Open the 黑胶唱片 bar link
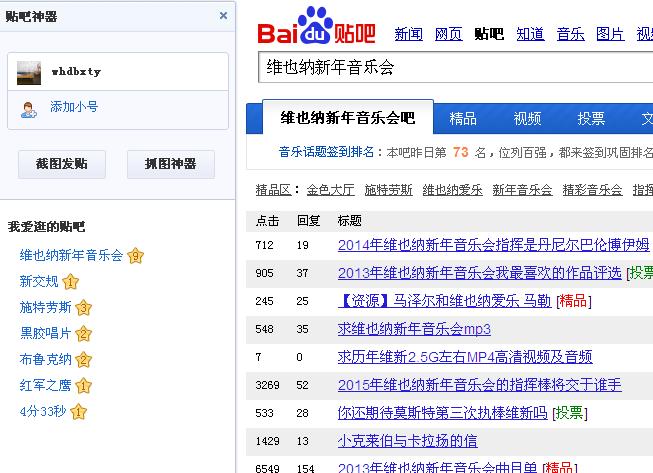Image resolution: width=653 pixels, height=473 pixels. point(45,333)
